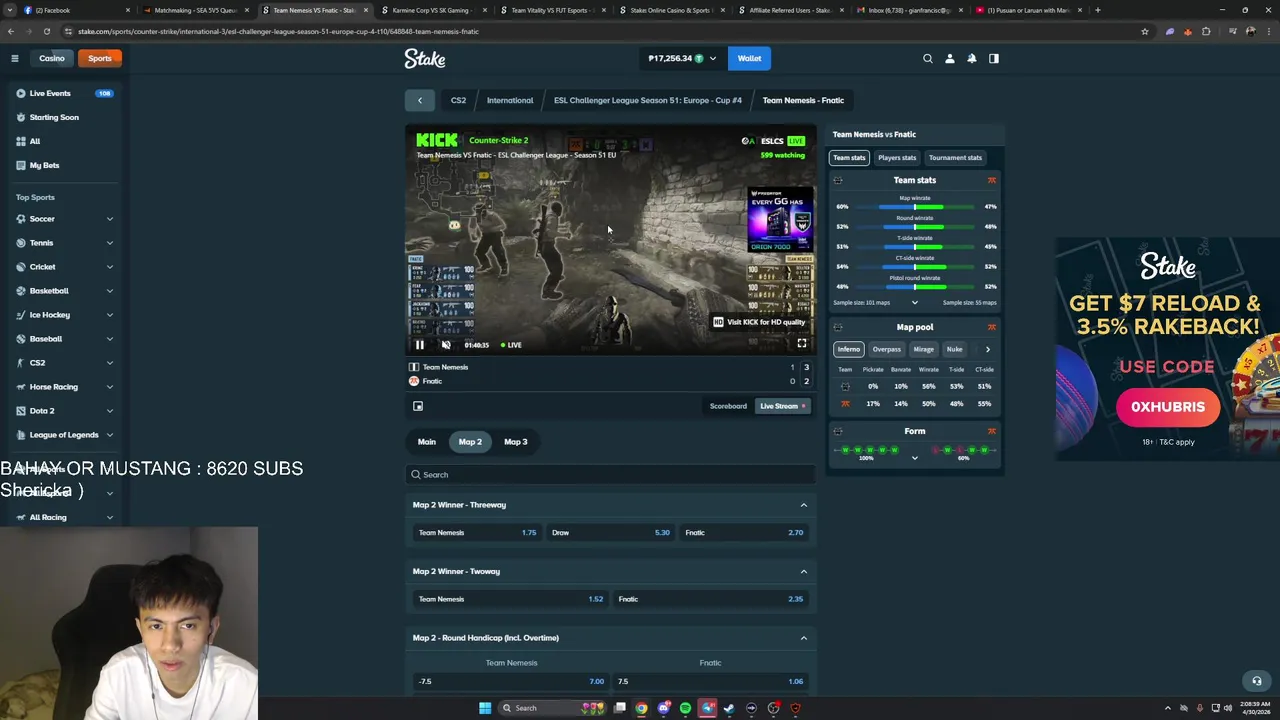Select the Map 2 markets tab
Image resolution: width=1280 pixels, height=720 pixels.
(470, 442)
